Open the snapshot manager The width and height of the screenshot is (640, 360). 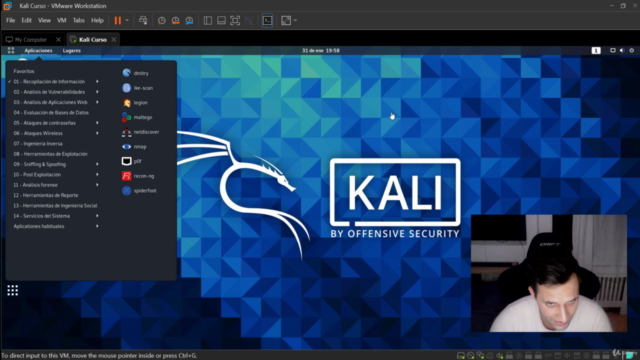click(x=189, y=20)
